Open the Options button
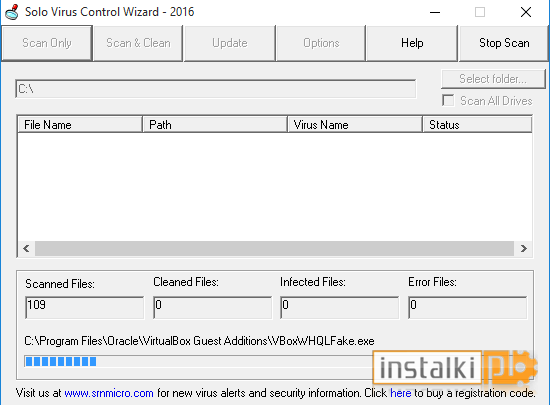The image size is (550, 405). [321, 43]
